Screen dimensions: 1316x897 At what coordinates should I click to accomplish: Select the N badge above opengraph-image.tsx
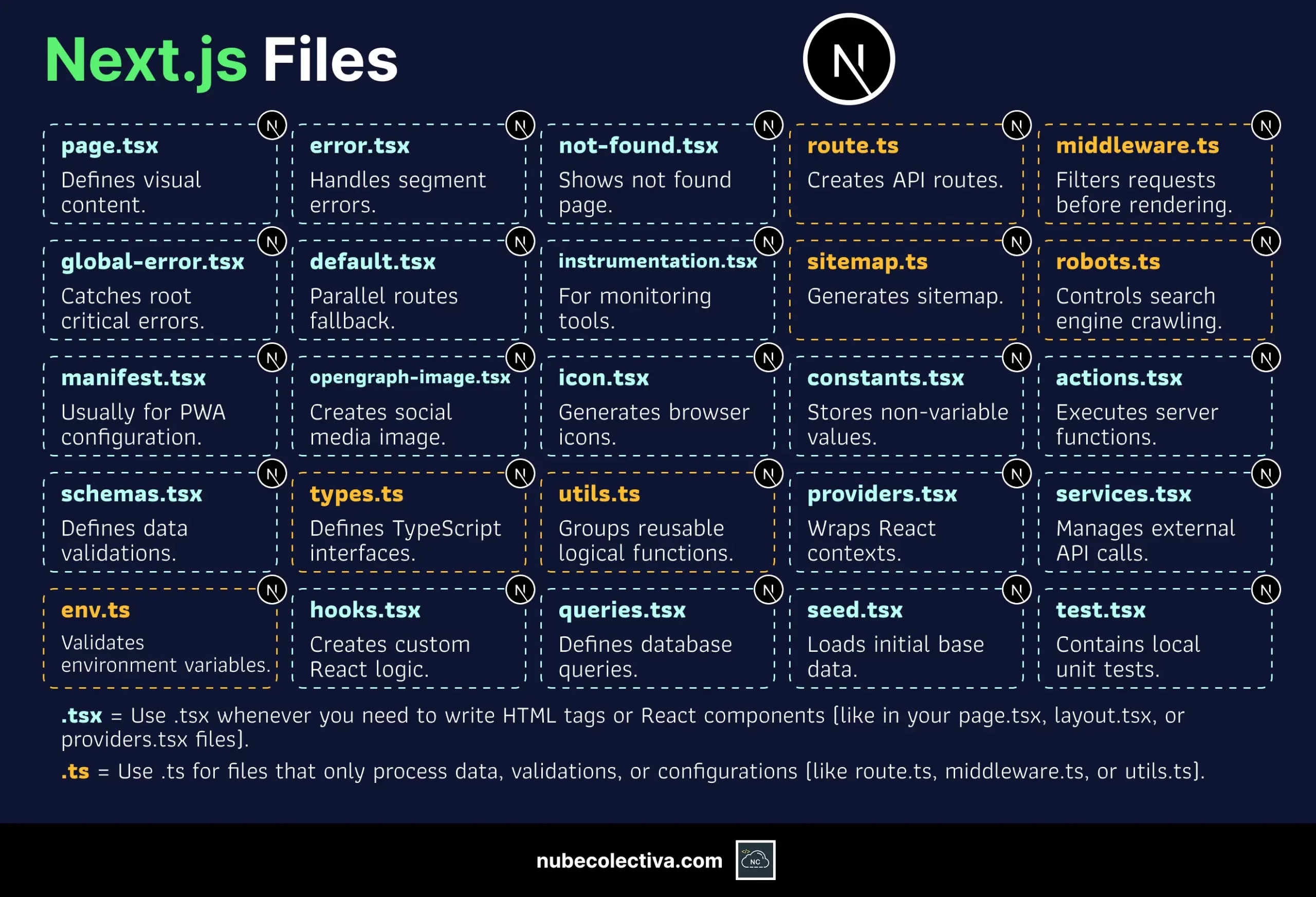(x=520, y=357)
